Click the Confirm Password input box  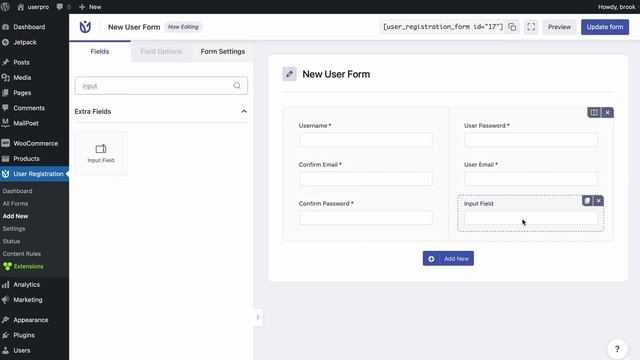click(366, 218)
